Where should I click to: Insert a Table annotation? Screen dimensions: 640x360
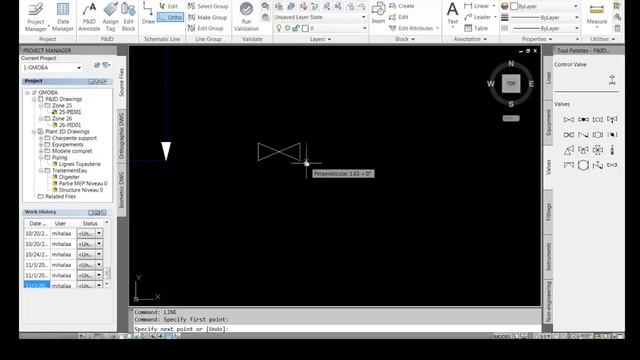click(x=476, y=28)
